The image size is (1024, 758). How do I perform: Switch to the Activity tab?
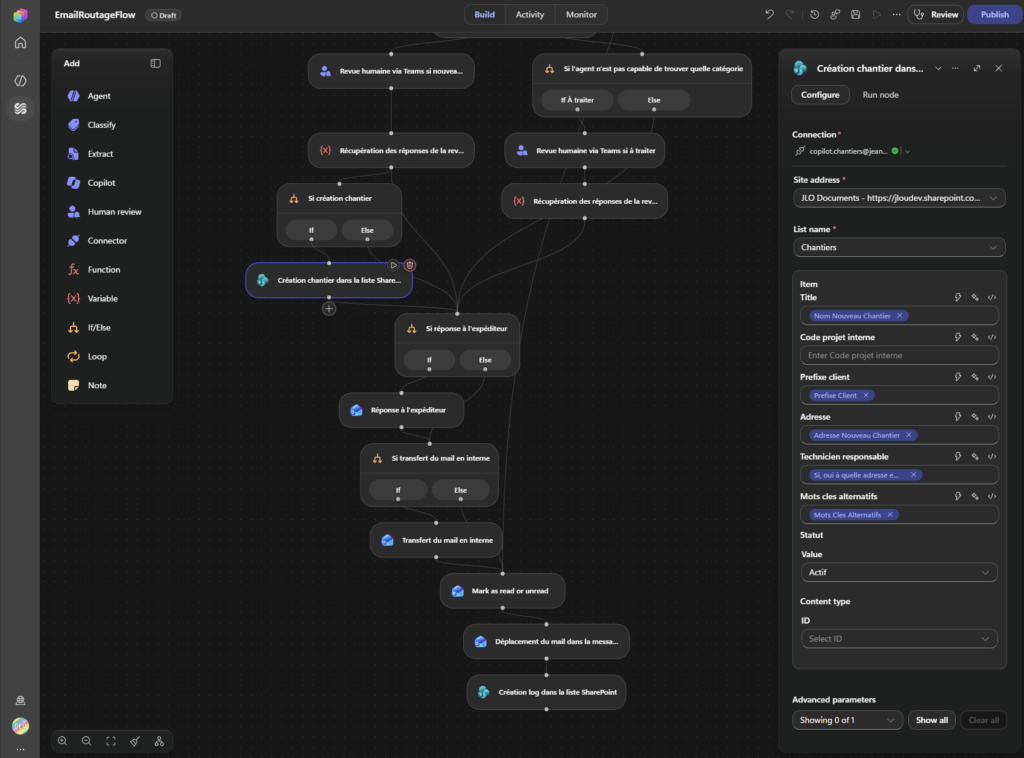(530, 14)
